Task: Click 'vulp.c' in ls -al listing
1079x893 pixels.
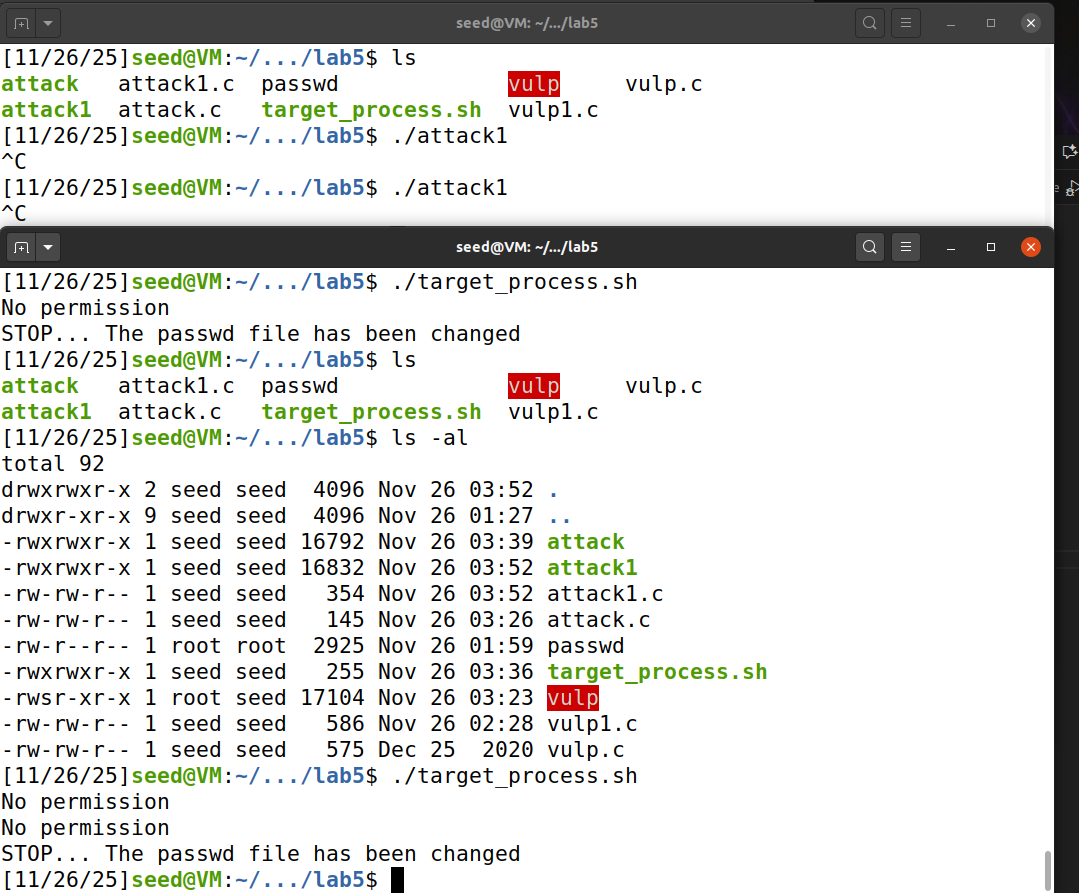Action: (x=586, y=750)
